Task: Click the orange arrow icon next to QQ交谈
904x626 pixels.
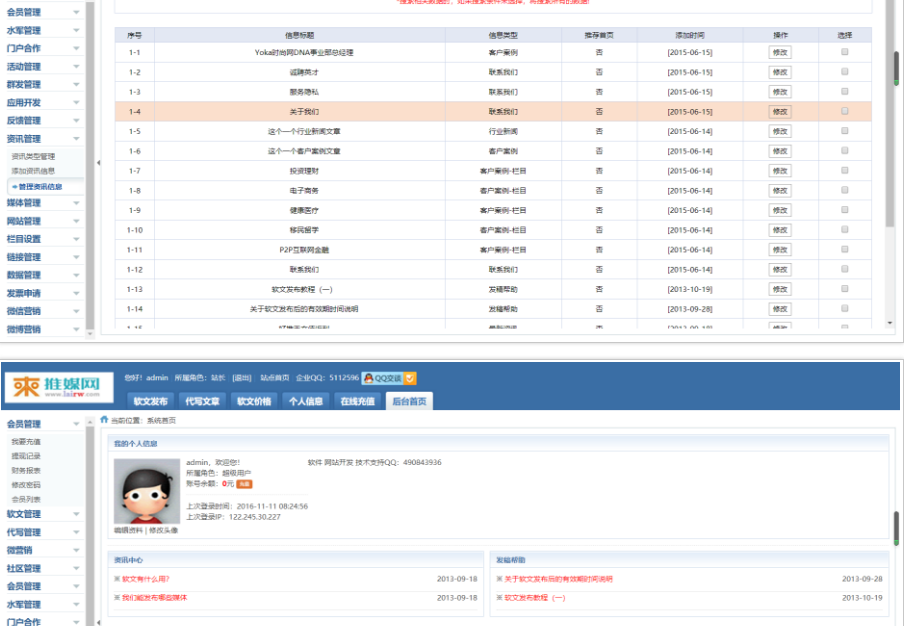Action: coord(410,378)
